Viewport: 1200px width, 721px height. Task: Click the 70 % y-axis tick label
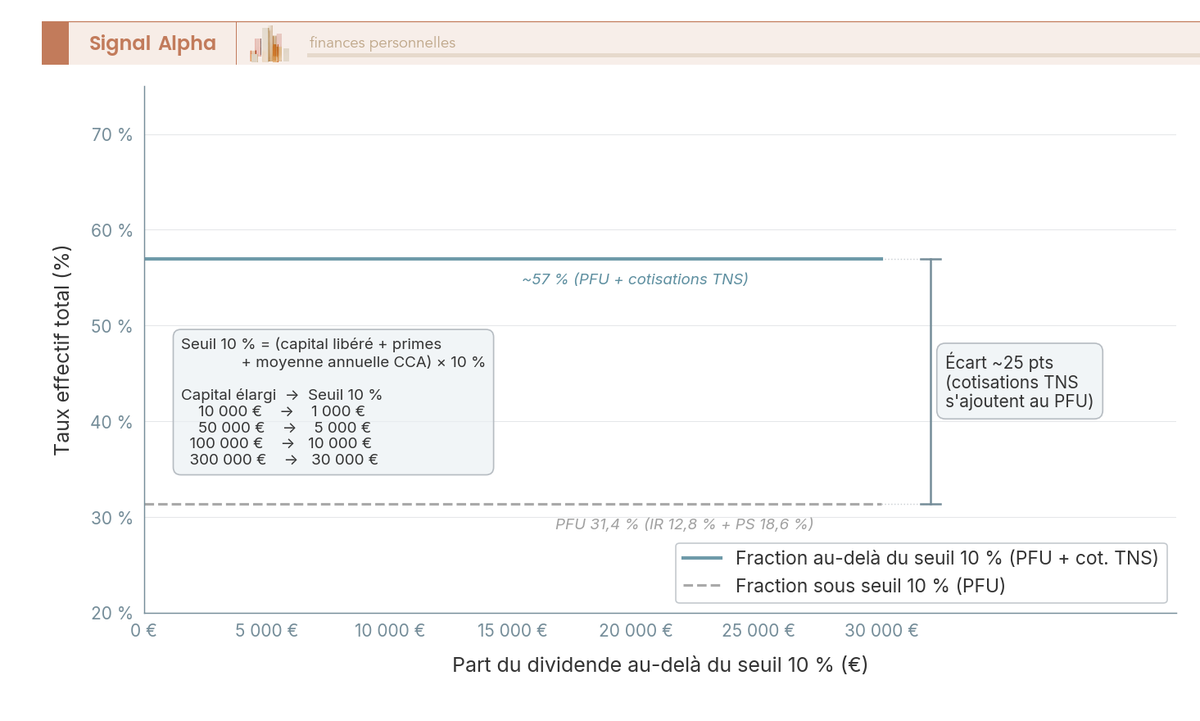click(112, 135)
